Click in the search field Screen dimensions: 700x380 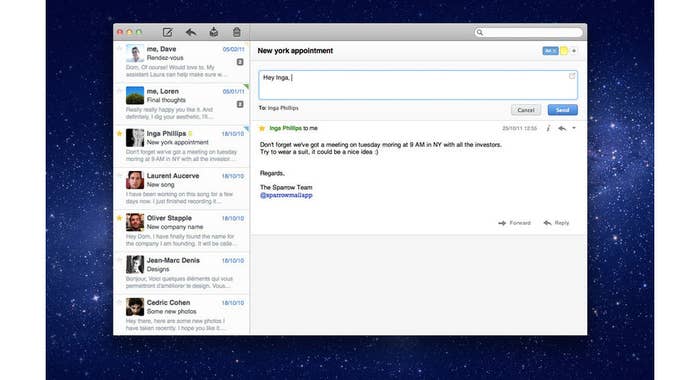529,32
